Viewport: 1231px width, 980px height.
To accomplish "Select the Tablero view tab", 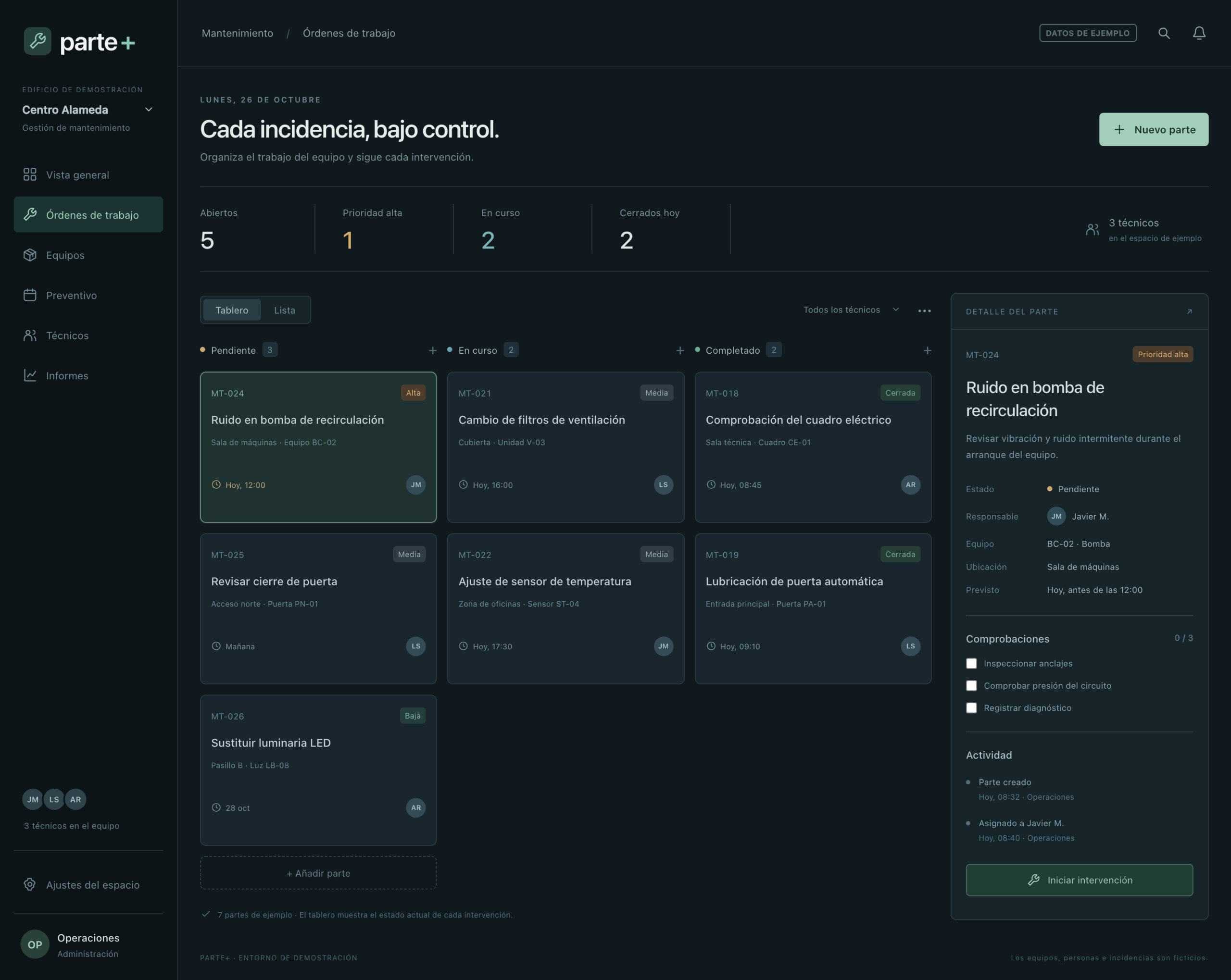I will tap(232, 310).
